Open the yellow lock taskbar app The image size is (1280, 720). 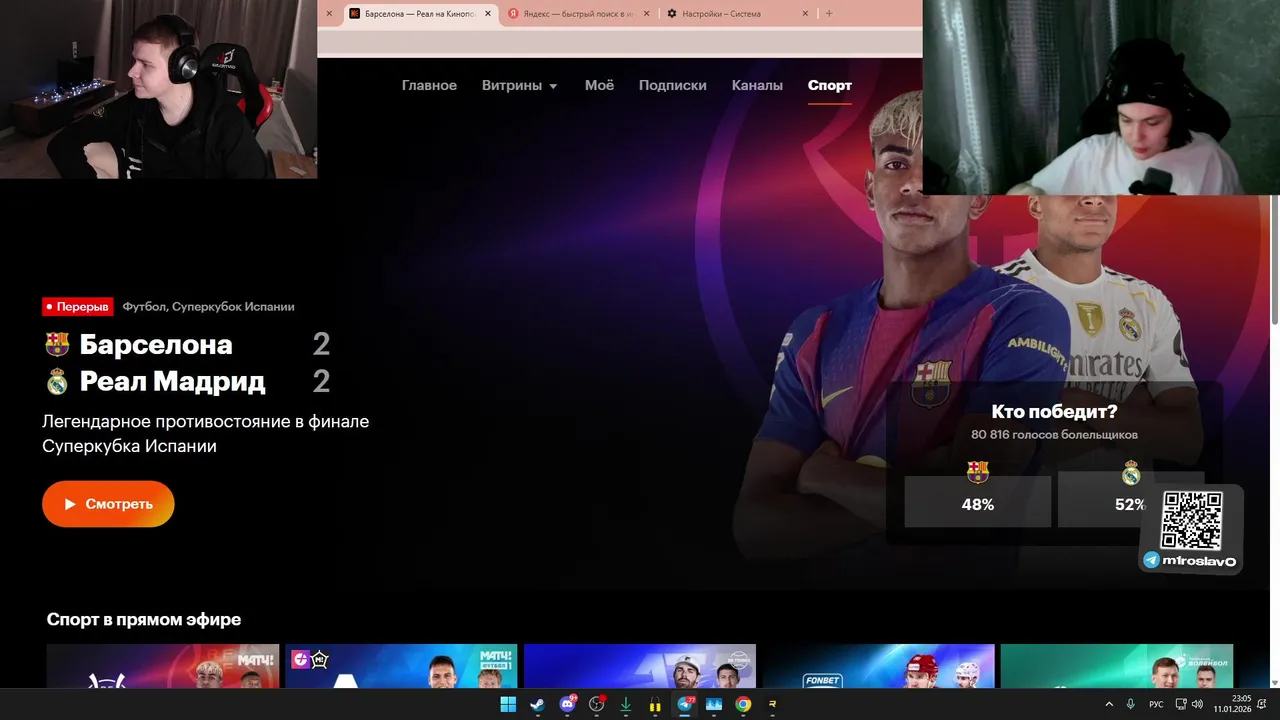coord(655,704)
